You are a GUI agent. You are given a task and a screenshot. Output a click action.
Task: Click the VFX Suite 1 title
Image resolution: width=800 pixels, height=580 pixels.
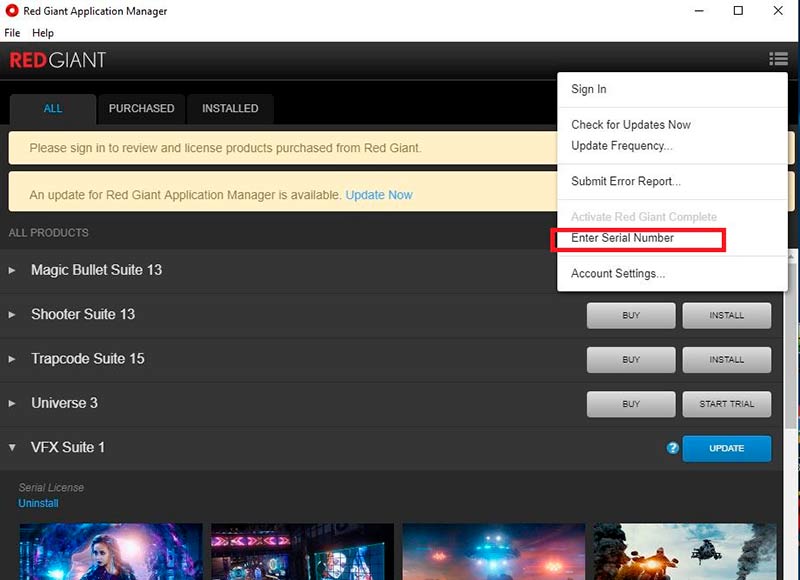pos(68,447)
